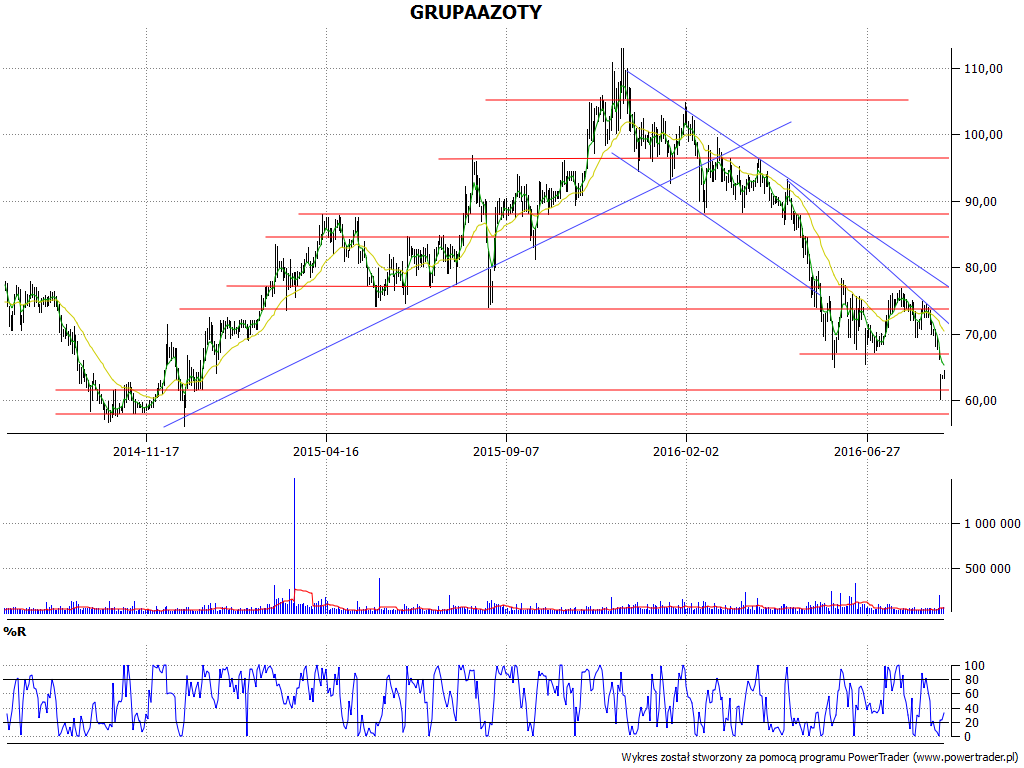Click the 2014-11-17 date label
This screenshot has width=1024, height=768.
pyautogui.click(x=146, y=451)
